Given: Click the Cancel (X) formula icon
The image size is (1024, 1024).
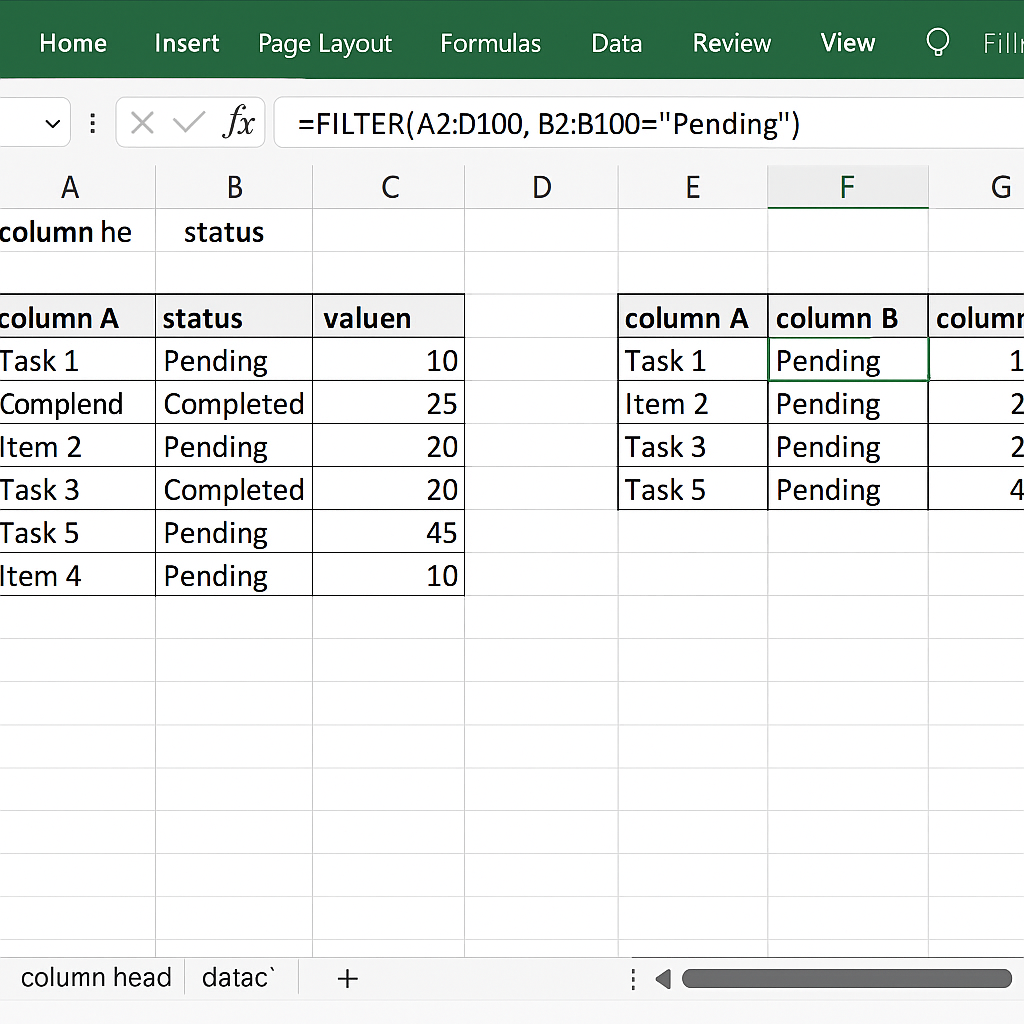Looking at the screenshot, I should click(142, 123).
